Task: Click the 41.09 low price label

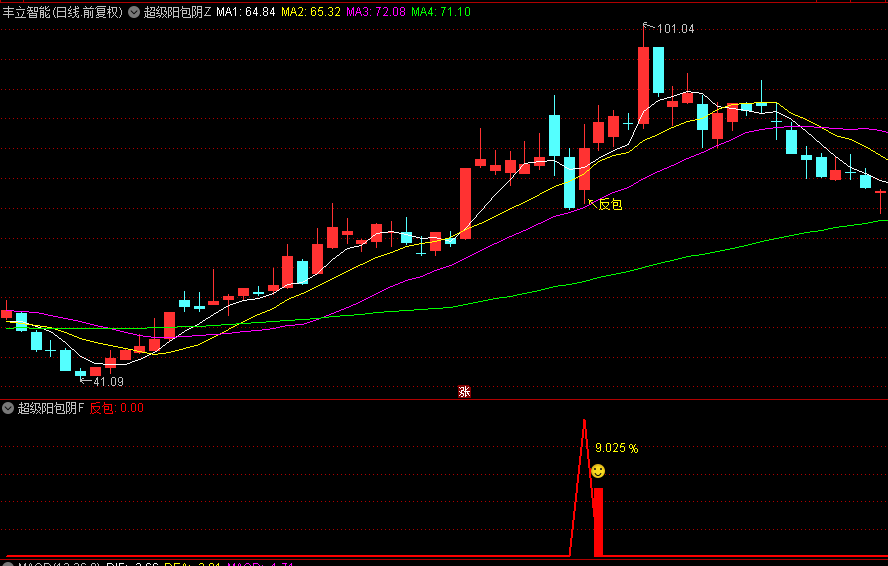Action: pos(108,382)
